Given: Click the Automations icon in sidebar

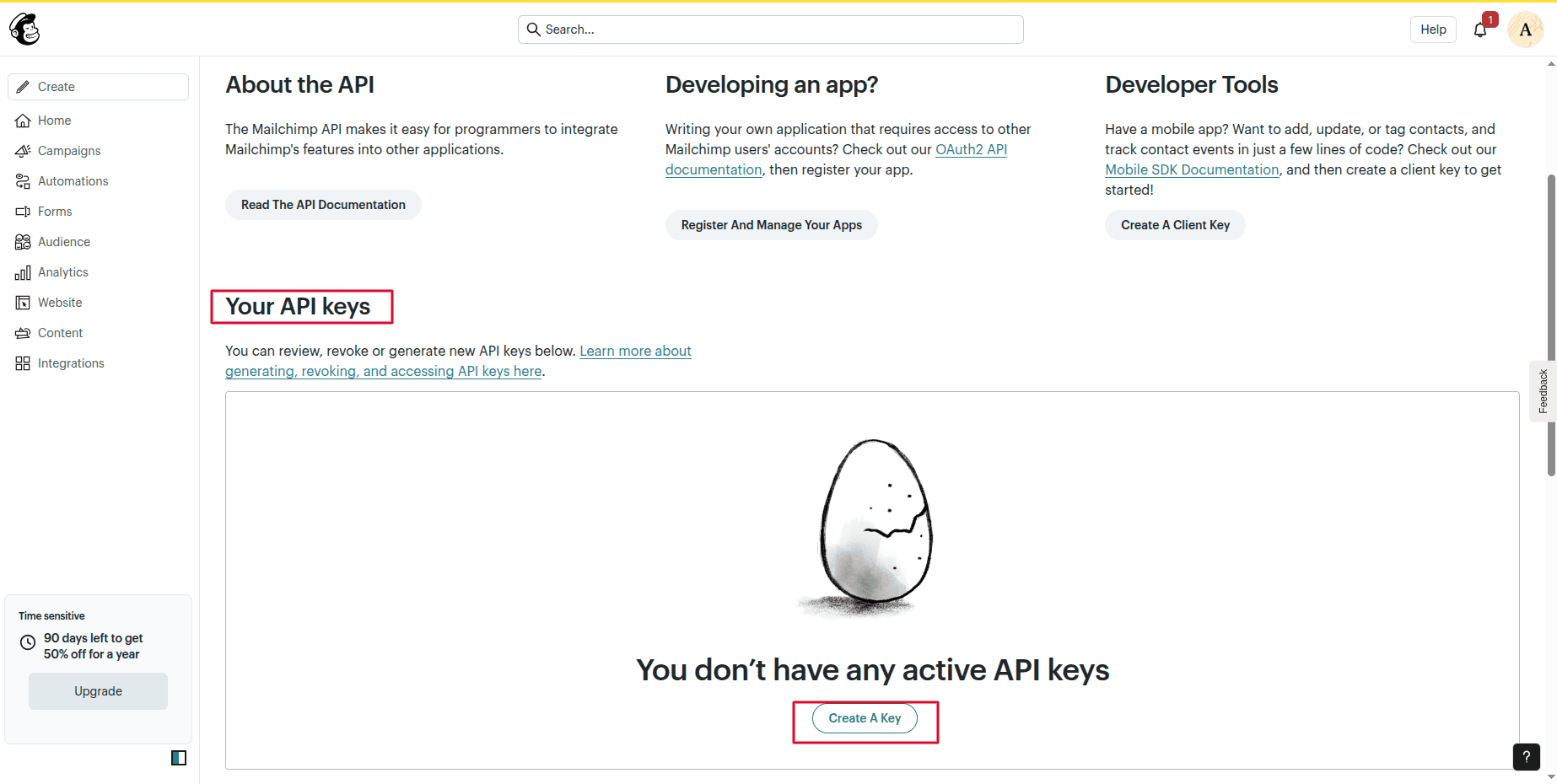Looking at the screenshot, I should 23,181.
